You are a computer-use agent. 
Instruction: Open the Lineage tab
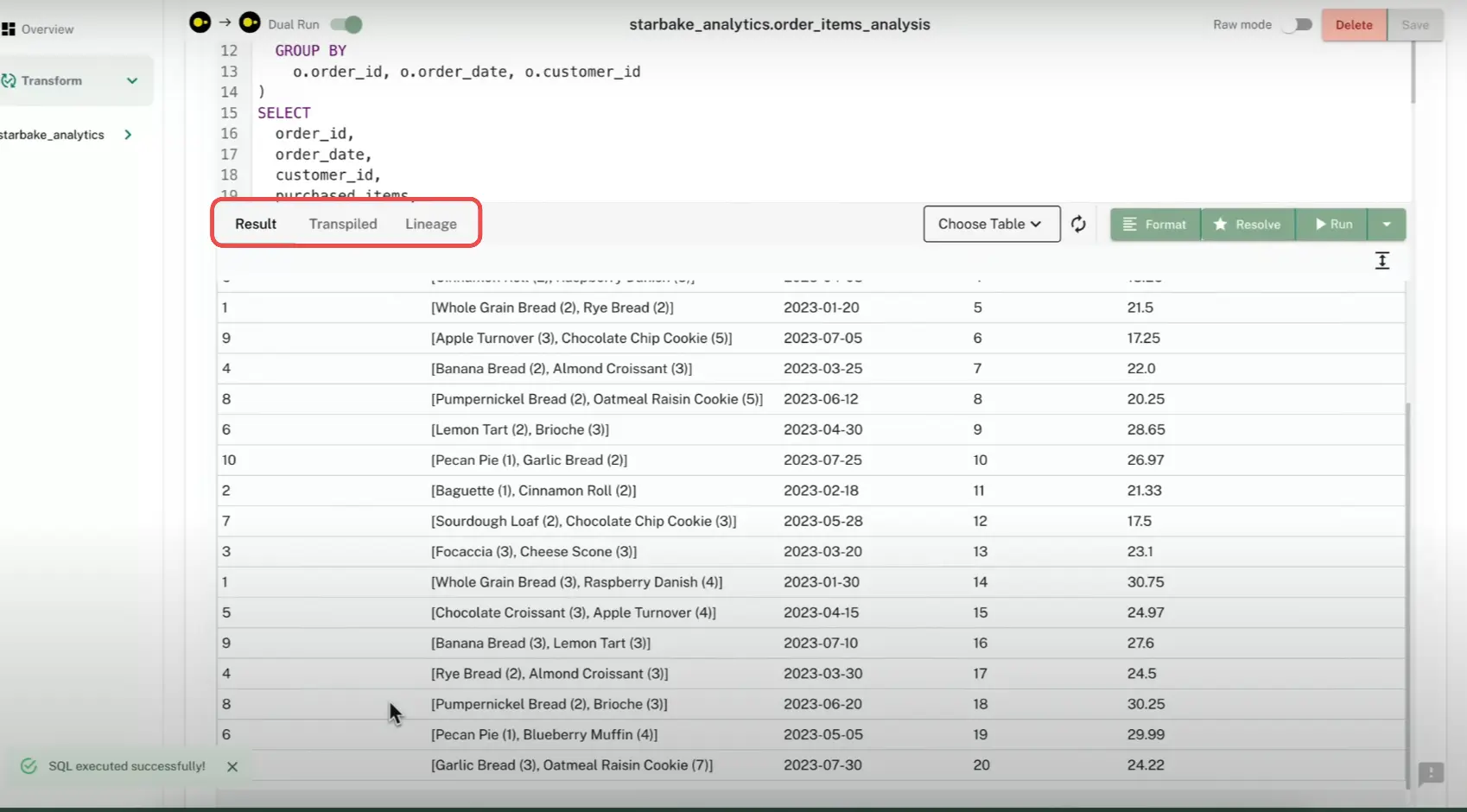coord(430,225)
